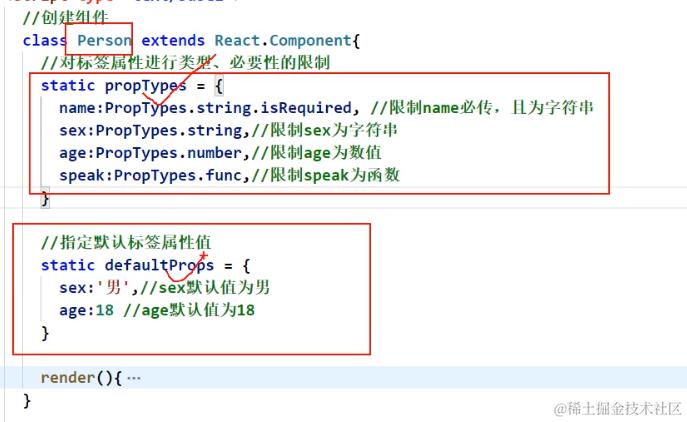Click the closing brace of defaultProps
The height and width of the screenshot is (422, 687).
coord(45,333)
